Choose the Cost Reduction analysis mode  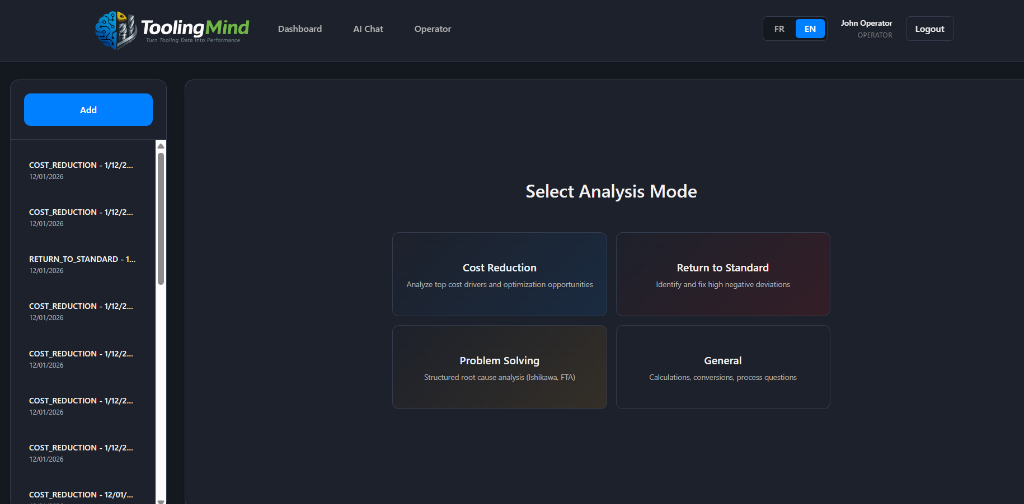point(499,274)
